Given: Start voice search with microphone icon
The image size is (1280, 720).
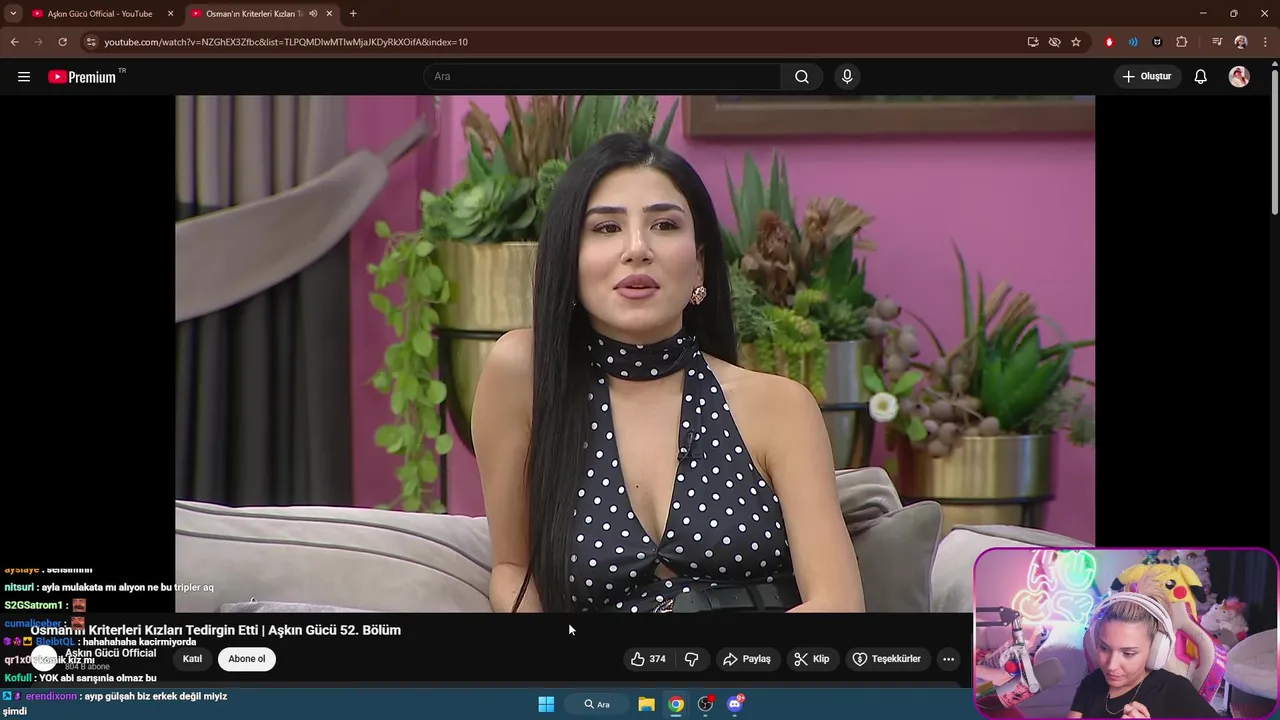Looking at the screenshot, I should 847,77.
